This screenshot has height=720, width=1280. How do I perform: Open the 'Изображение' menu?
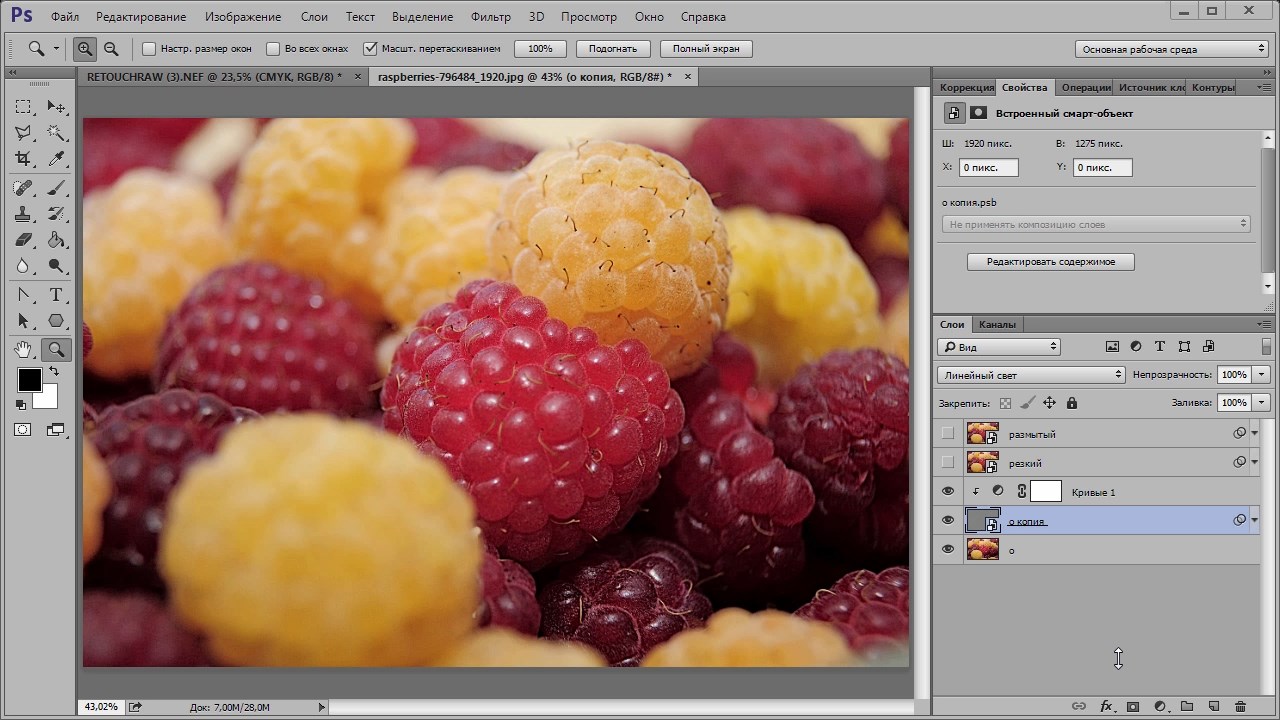245,17
